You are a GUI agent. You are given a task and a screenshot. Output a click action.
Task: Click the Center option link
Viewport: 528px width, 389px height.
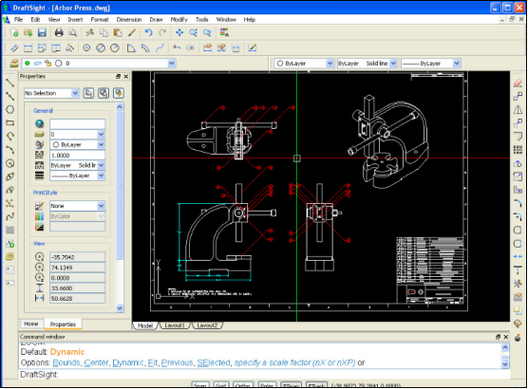point(96,363)
